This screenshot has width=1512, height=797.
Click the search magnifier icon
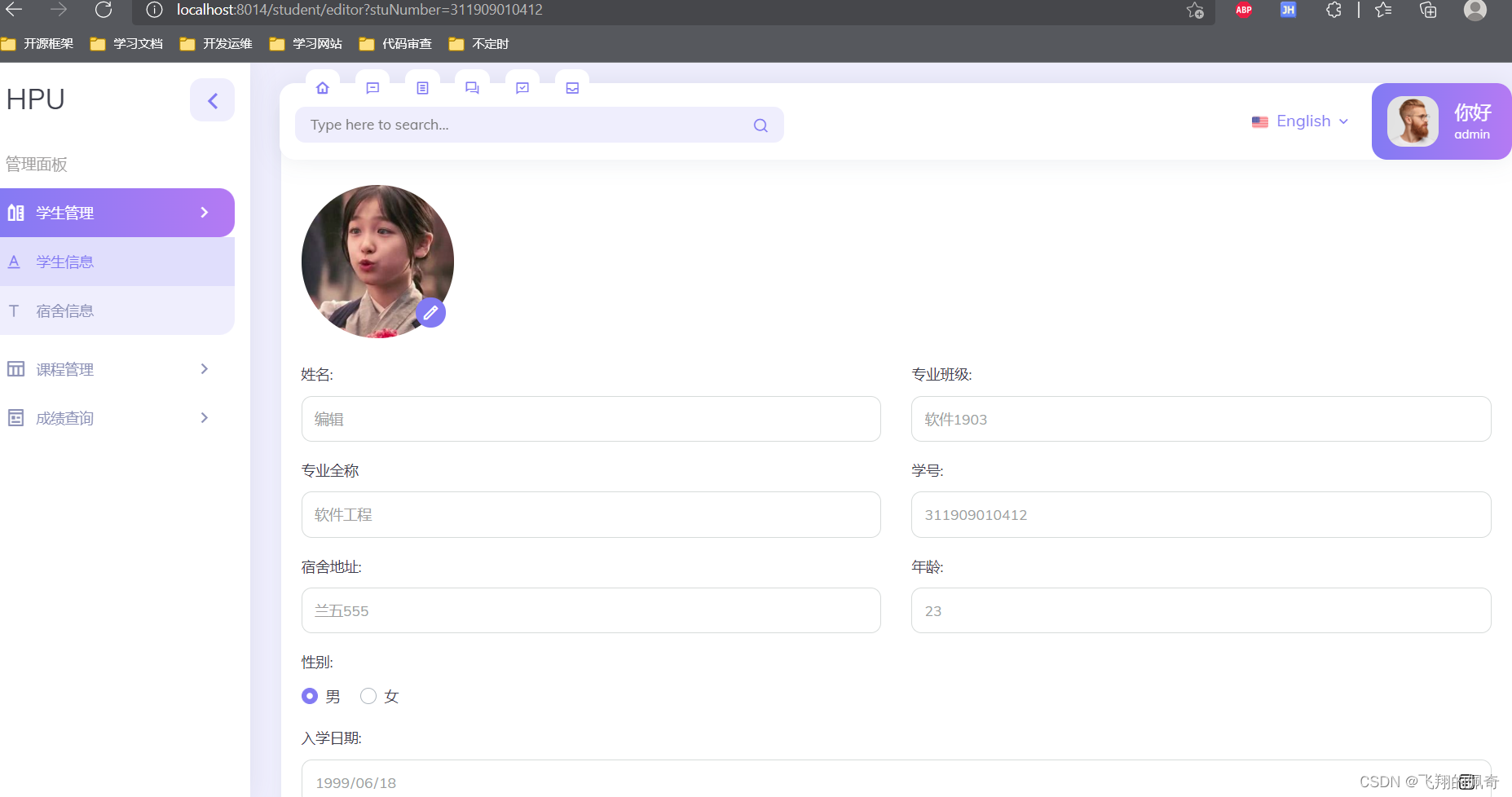click(760, 125)
